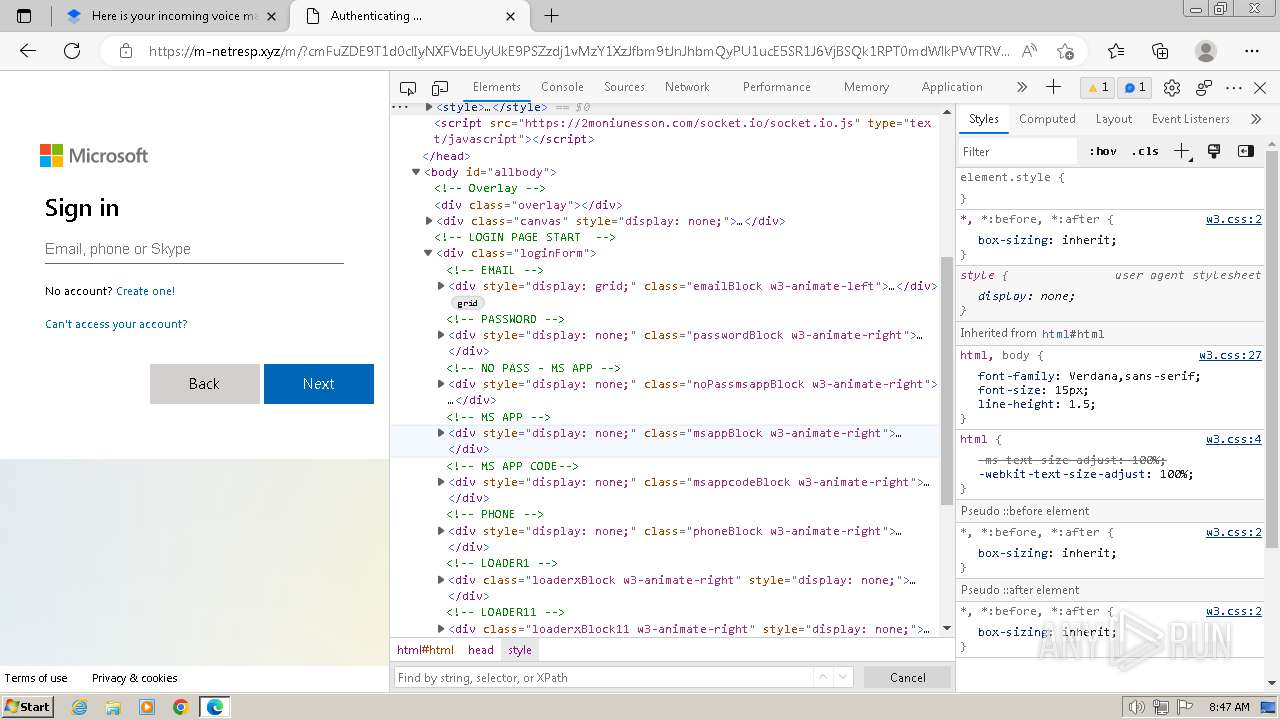Open DevTools settings gear
Image resolution: width=1280 pixels, height=720 pixels.
tap(1172, 88)
